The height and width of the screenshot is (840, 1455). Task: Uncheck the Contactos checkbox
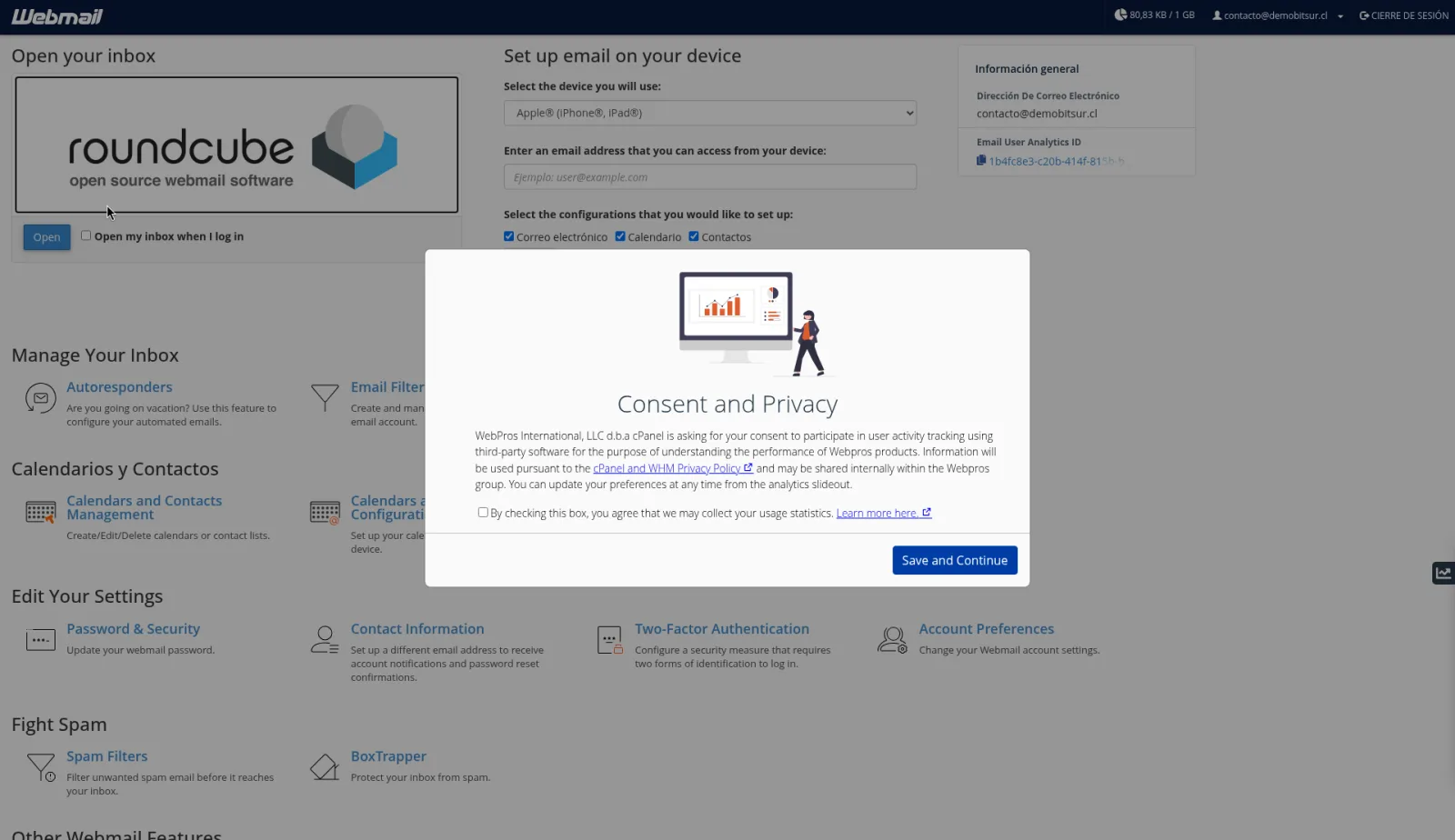click(694, 236)
